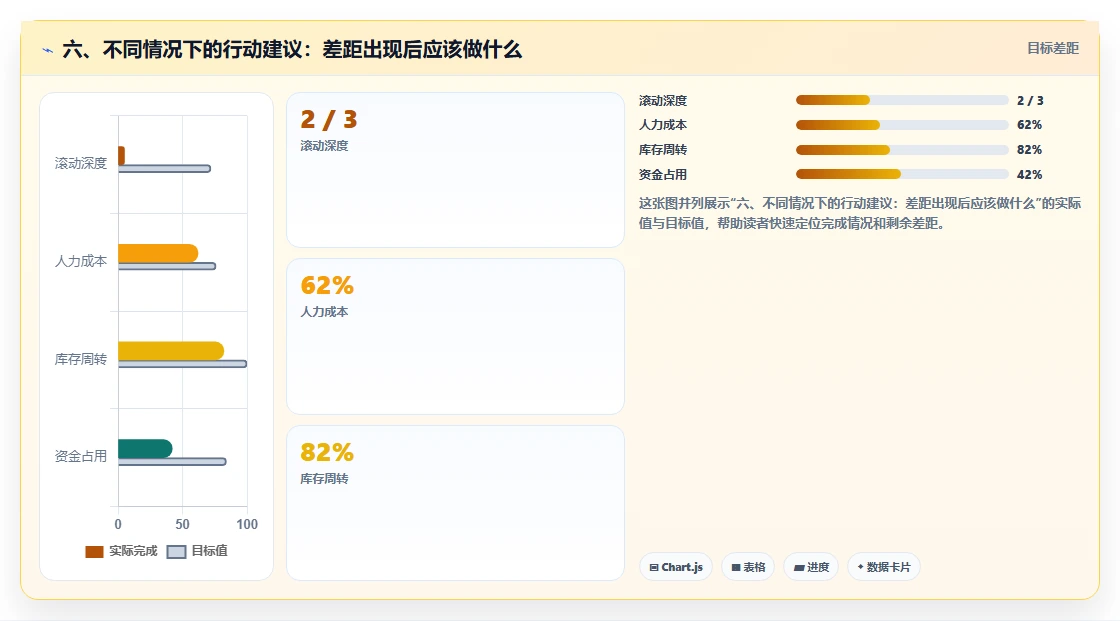
Task: Click the 0 tick on chart axis
Action: click(x=118, y=524)
